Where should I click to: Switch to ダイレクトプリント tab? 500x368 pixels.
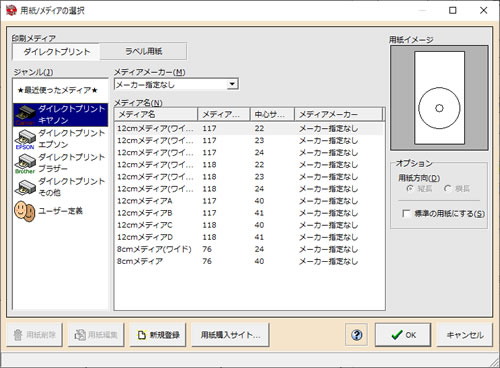pyautogui.click(x=57, y=52)
